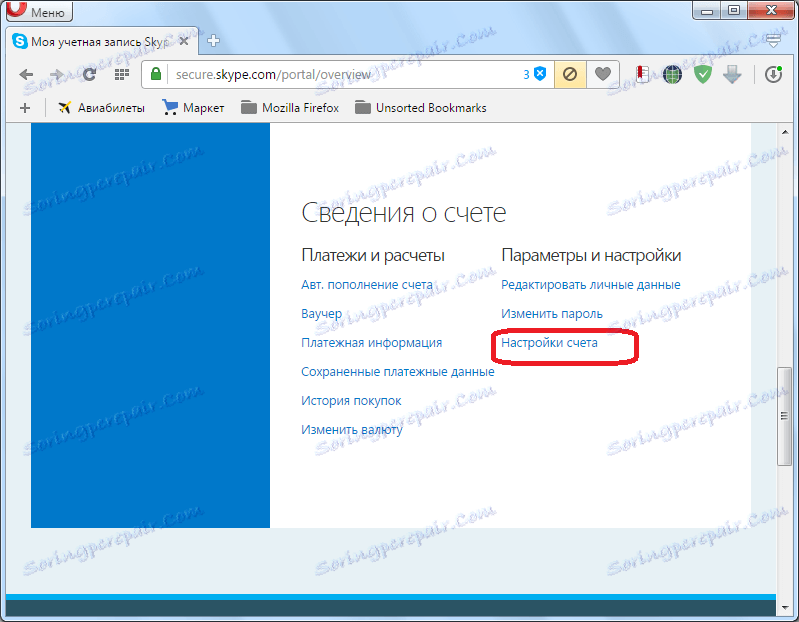Click the page scroll down arrow
The height and width of the screenshot is (622, 799).
[785, 607]
